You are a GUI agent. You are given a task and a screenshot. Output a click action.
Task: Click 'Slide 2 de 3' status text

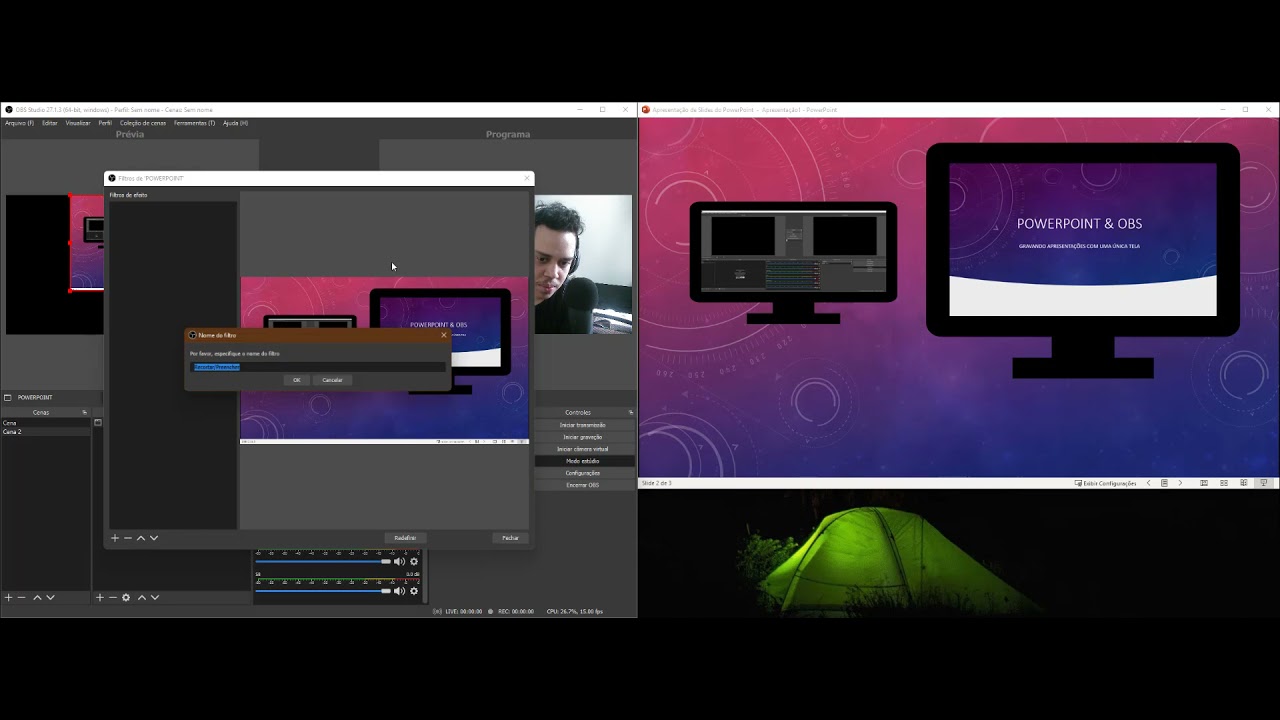point(657,483)
